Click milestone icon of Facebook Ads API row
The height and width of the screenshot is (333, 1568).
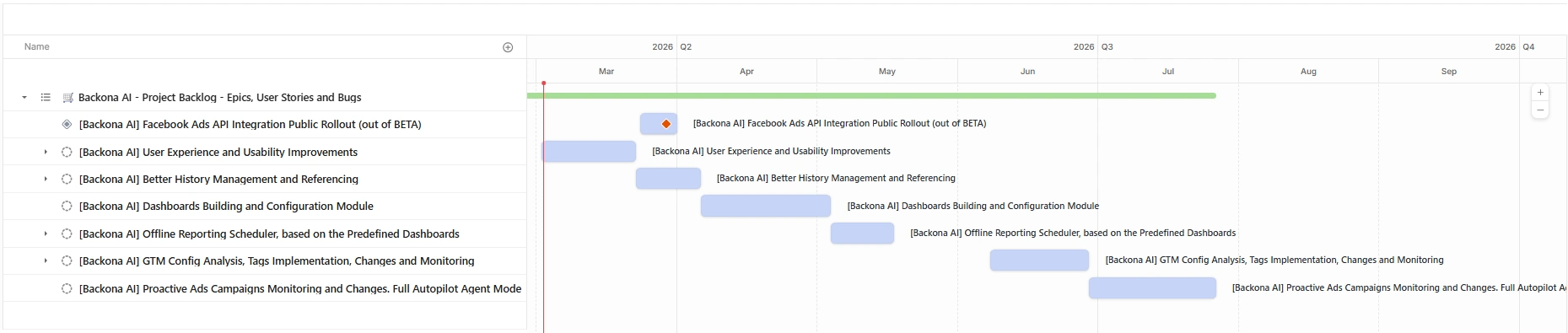click(x=67, y=124)
